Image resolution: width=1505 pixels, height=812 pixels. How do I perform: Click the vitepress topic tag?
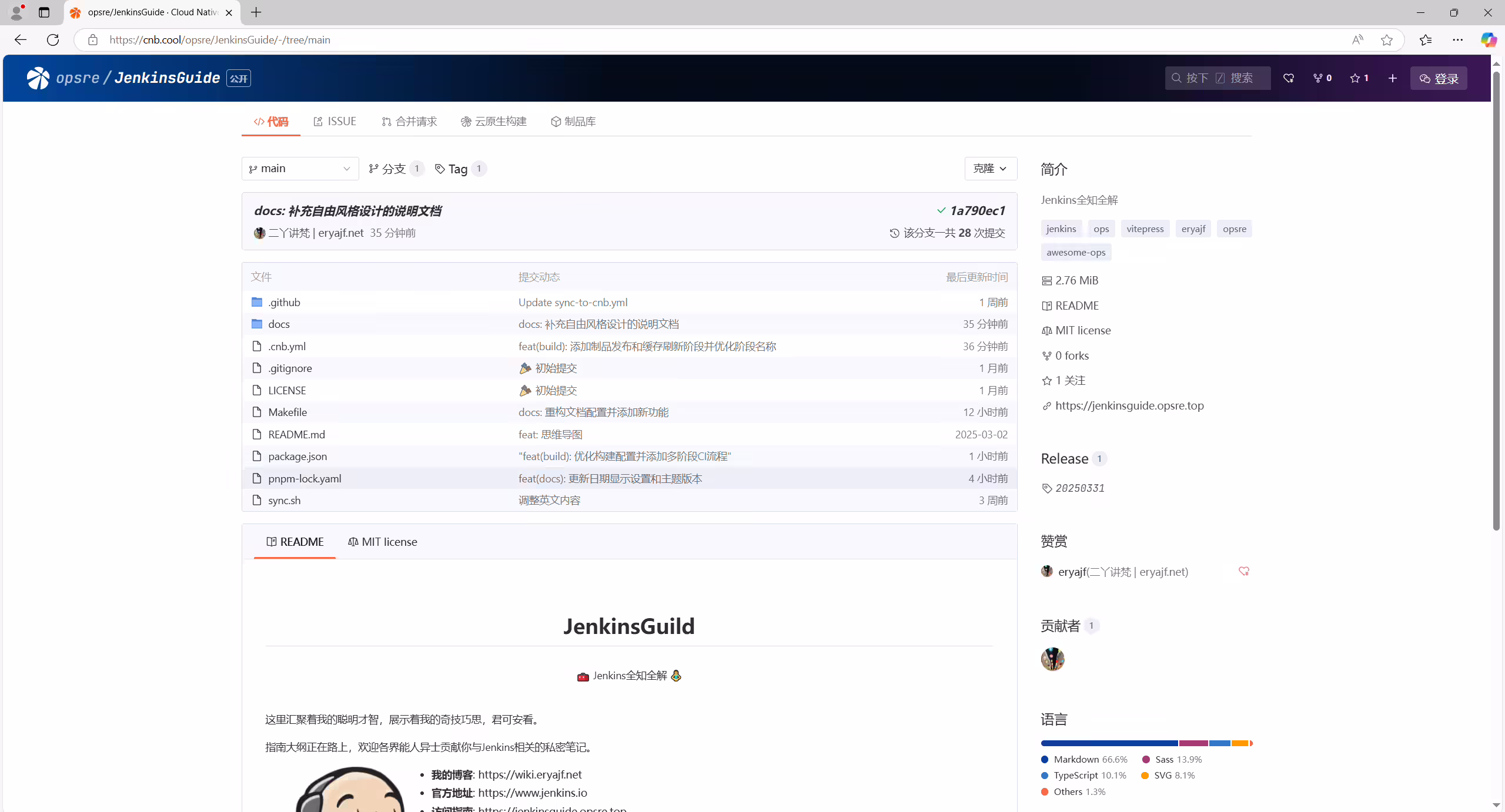pyautogui.click(x=1145, y=229)
